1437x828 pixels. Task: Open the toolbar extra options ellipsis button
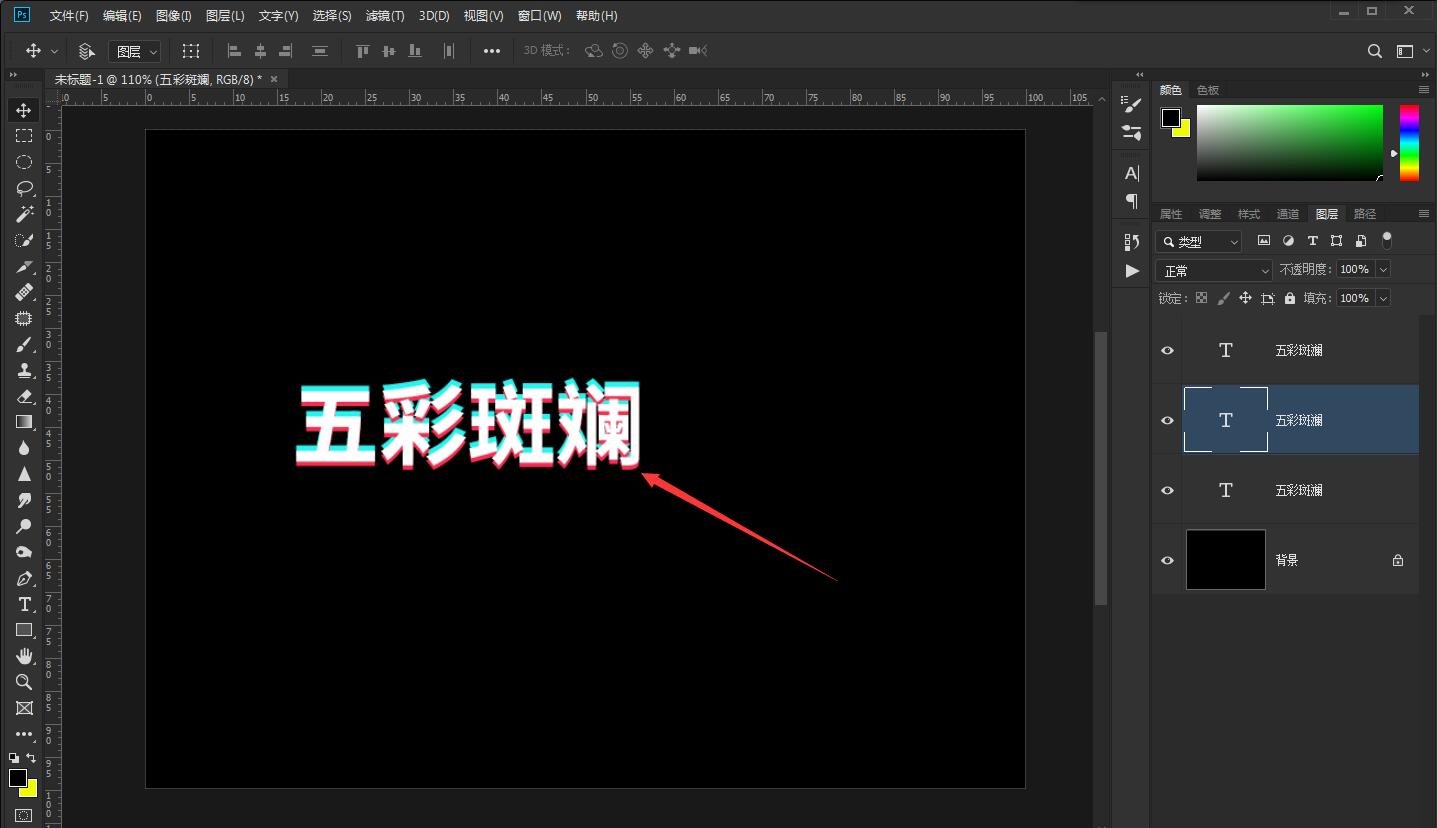click(x=491, y=50)
